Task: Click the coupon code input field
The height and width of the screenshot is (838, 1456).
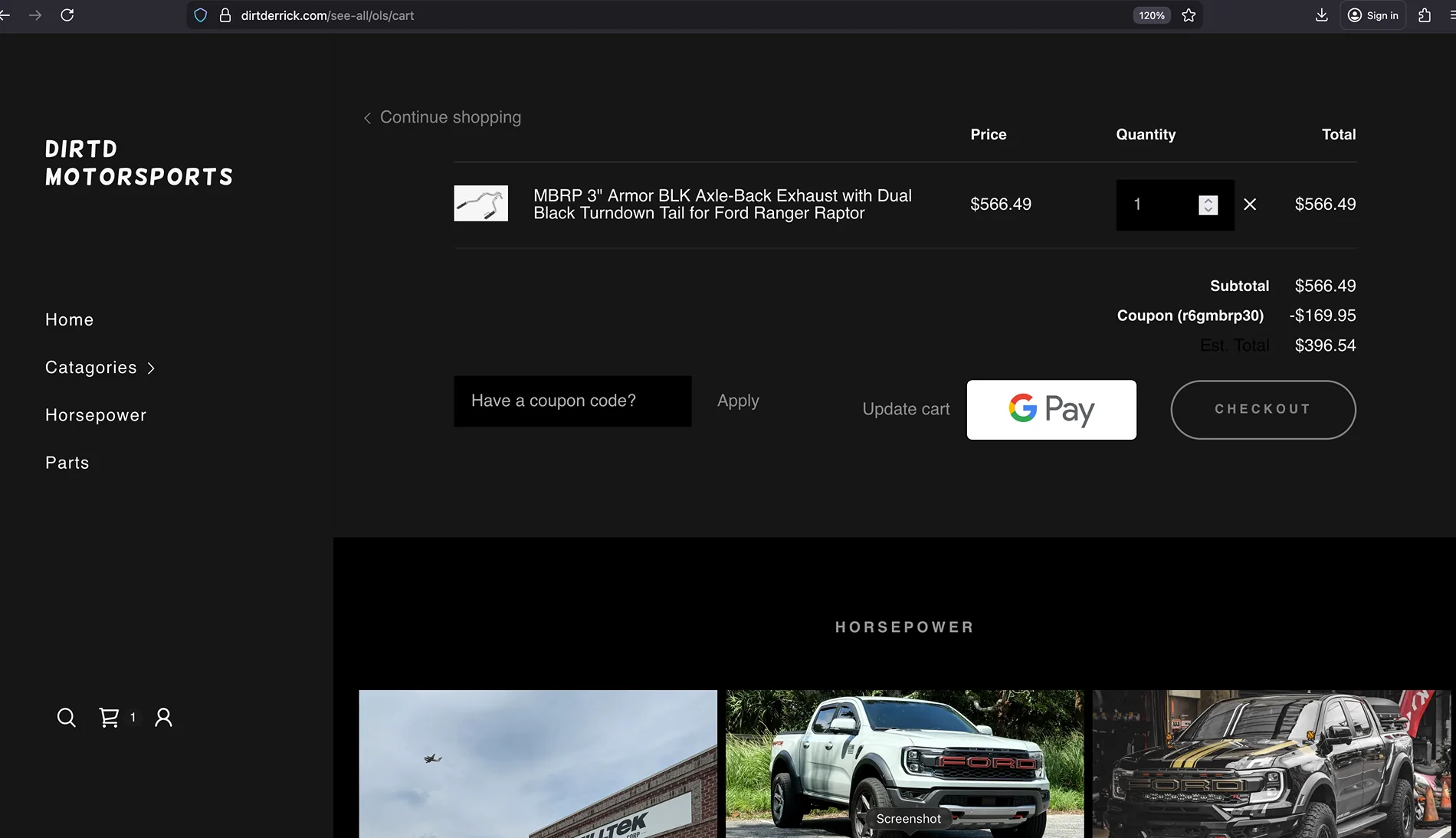Action: [x=572, y=401]
